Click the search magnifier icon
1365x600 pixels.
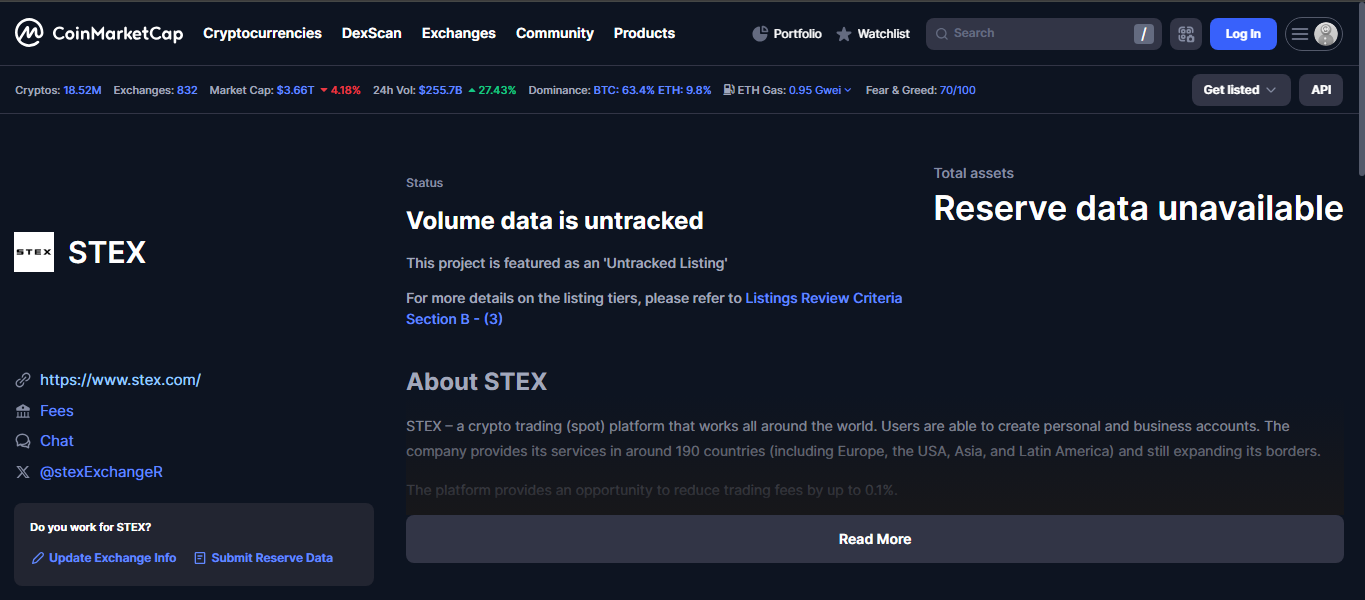941,34
